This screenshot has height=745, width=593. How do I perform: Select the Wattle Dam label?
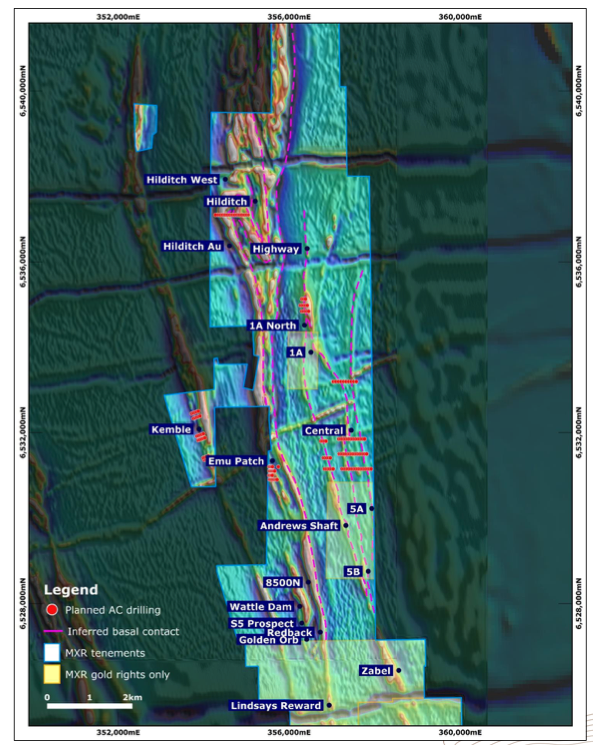[261, 607]
